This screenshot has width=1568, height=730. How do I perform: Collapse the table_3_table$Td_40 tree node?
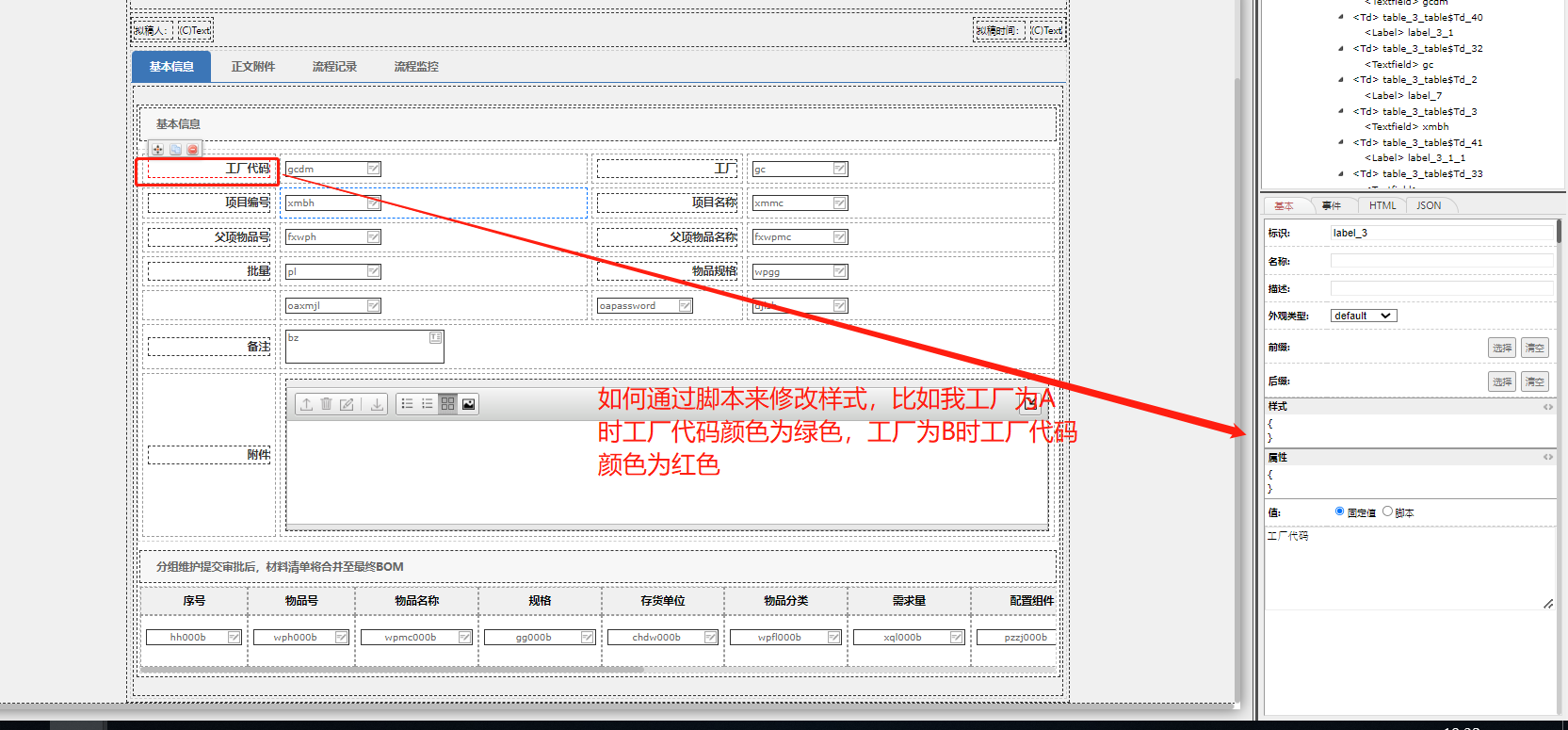click(1341, 17)
